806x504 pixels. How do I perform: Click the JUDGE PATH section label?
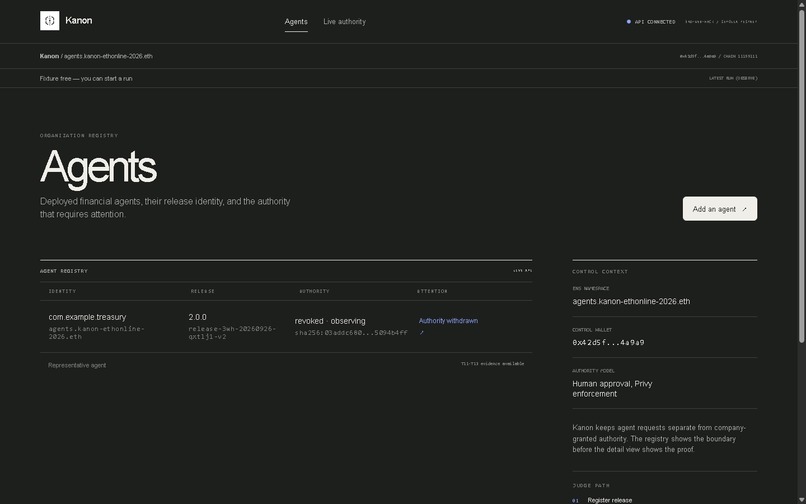591,485
